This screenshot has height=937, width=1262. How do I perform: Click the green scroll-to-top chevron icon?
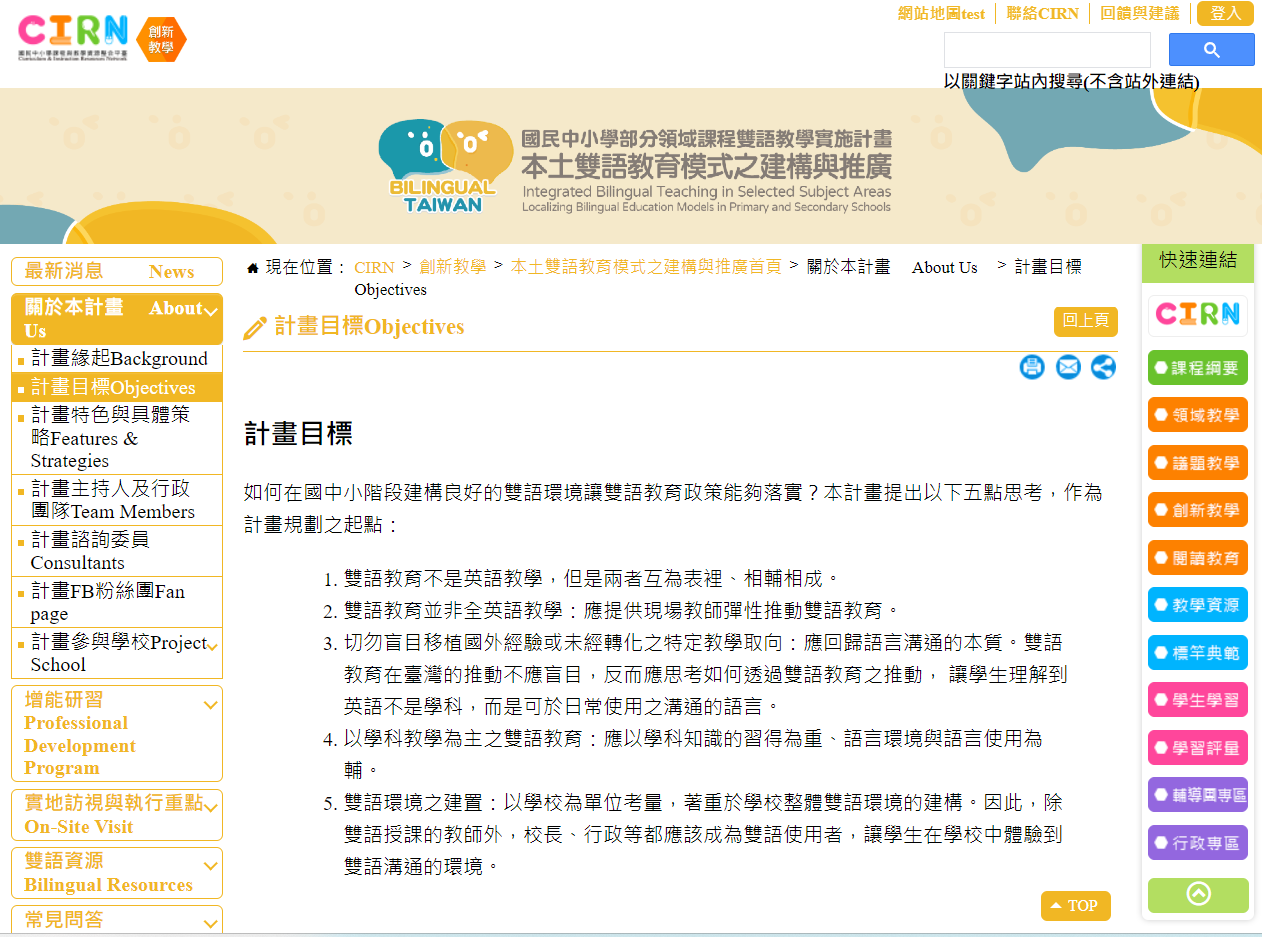pos(1197,895)
